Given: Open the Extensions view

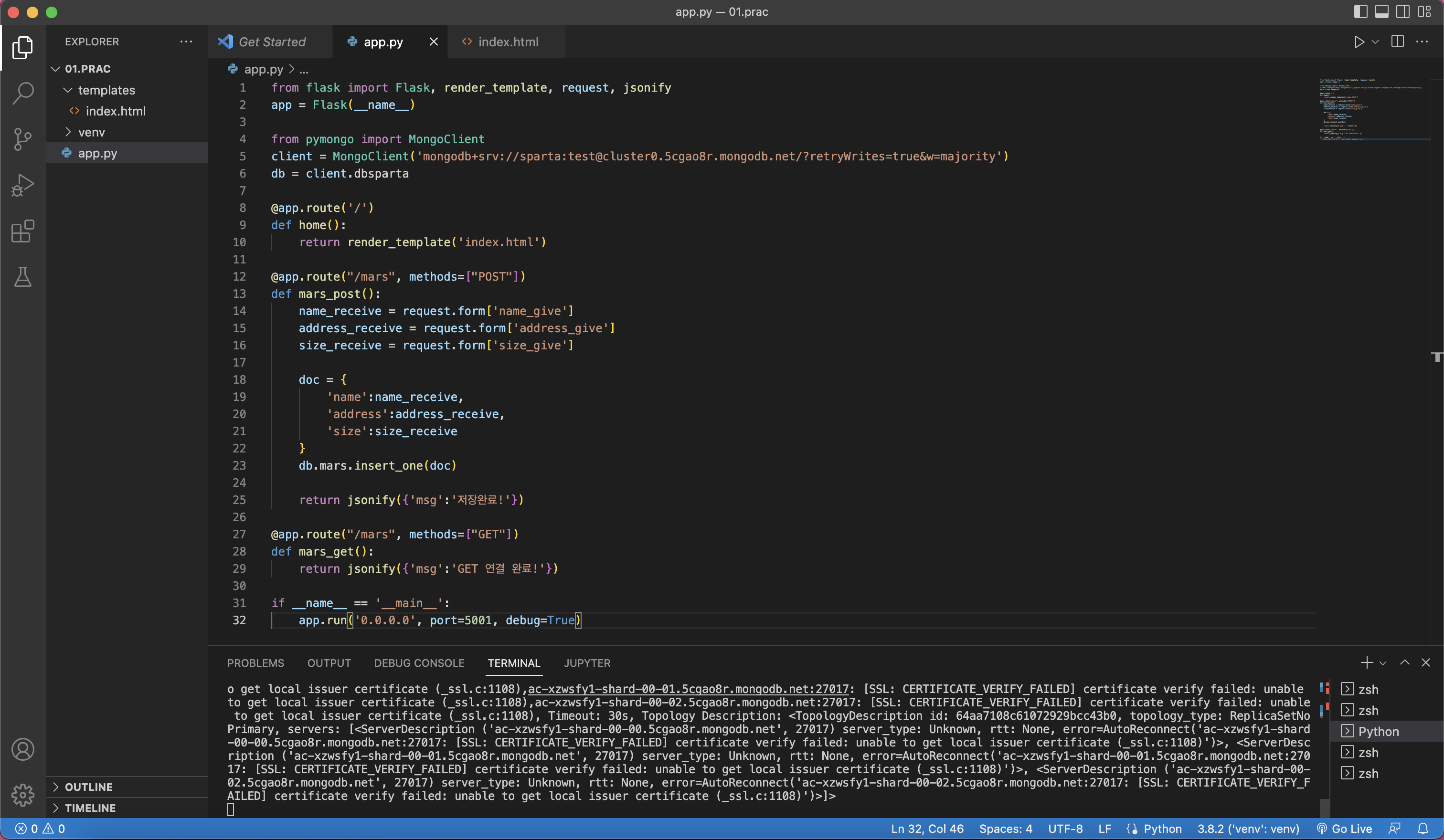Looking at the screenshot, I should tap(22, 231).
